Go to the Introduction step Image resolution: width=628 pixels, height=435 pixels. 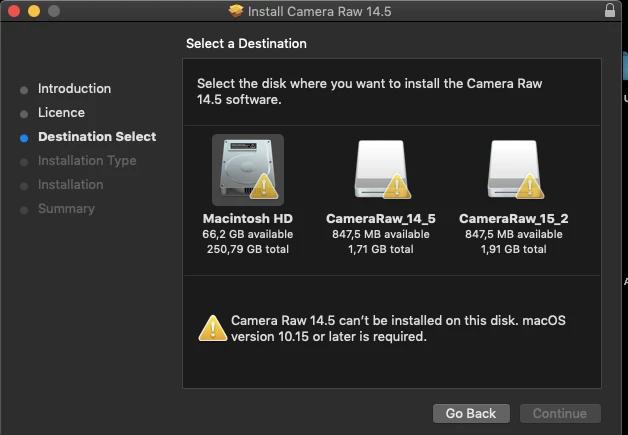(74, 89)
